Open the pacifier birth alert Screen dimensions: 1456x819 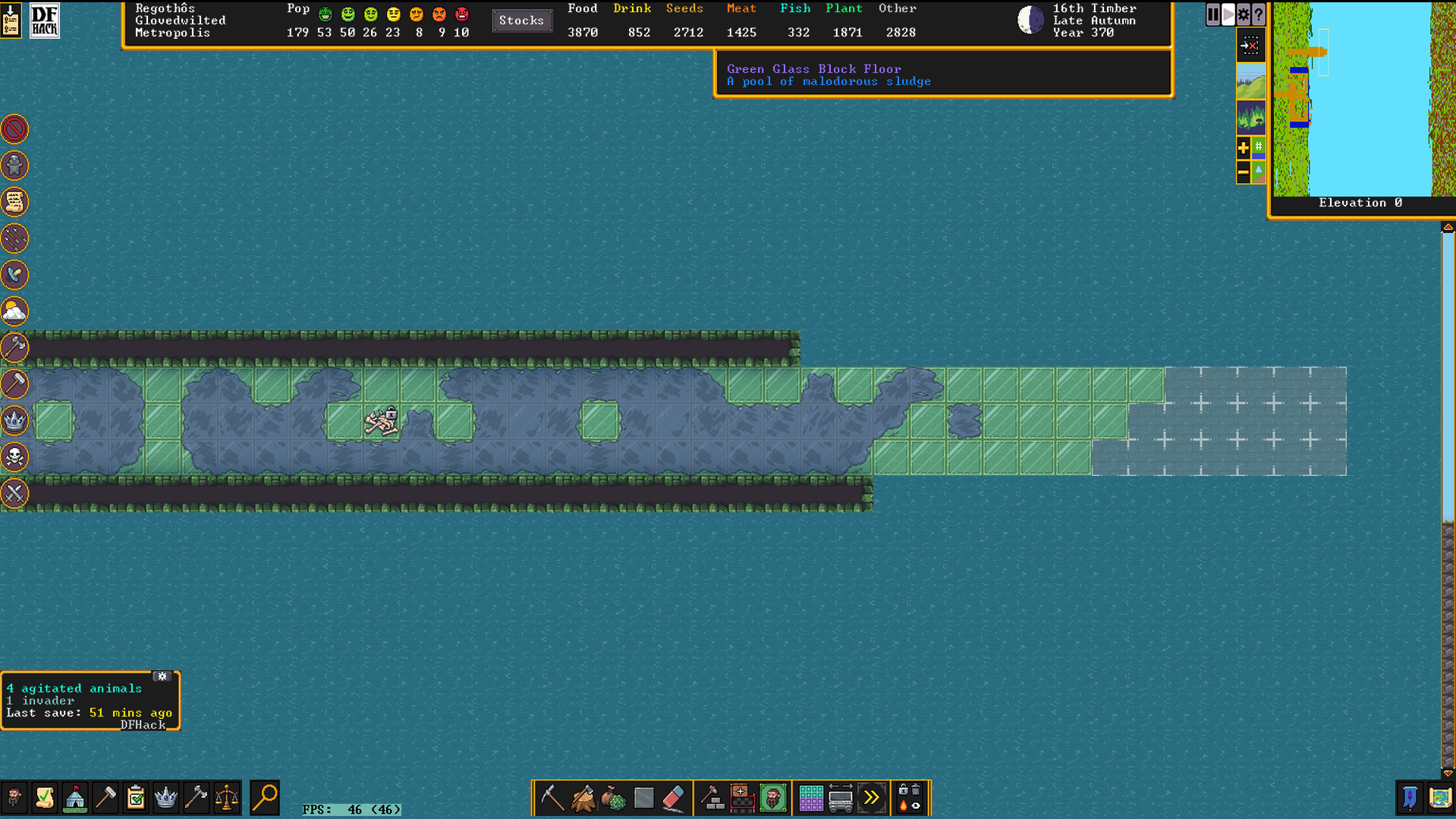[14, 275]
